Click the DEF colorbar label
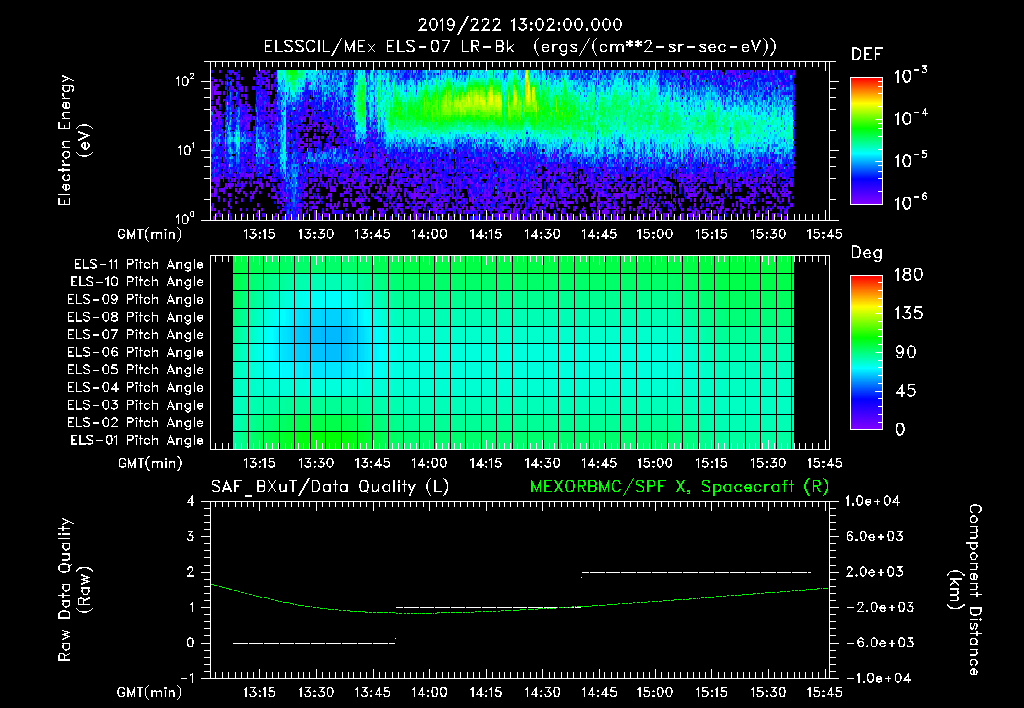Screen dimensions: 1024x708 tap(867, 54)
